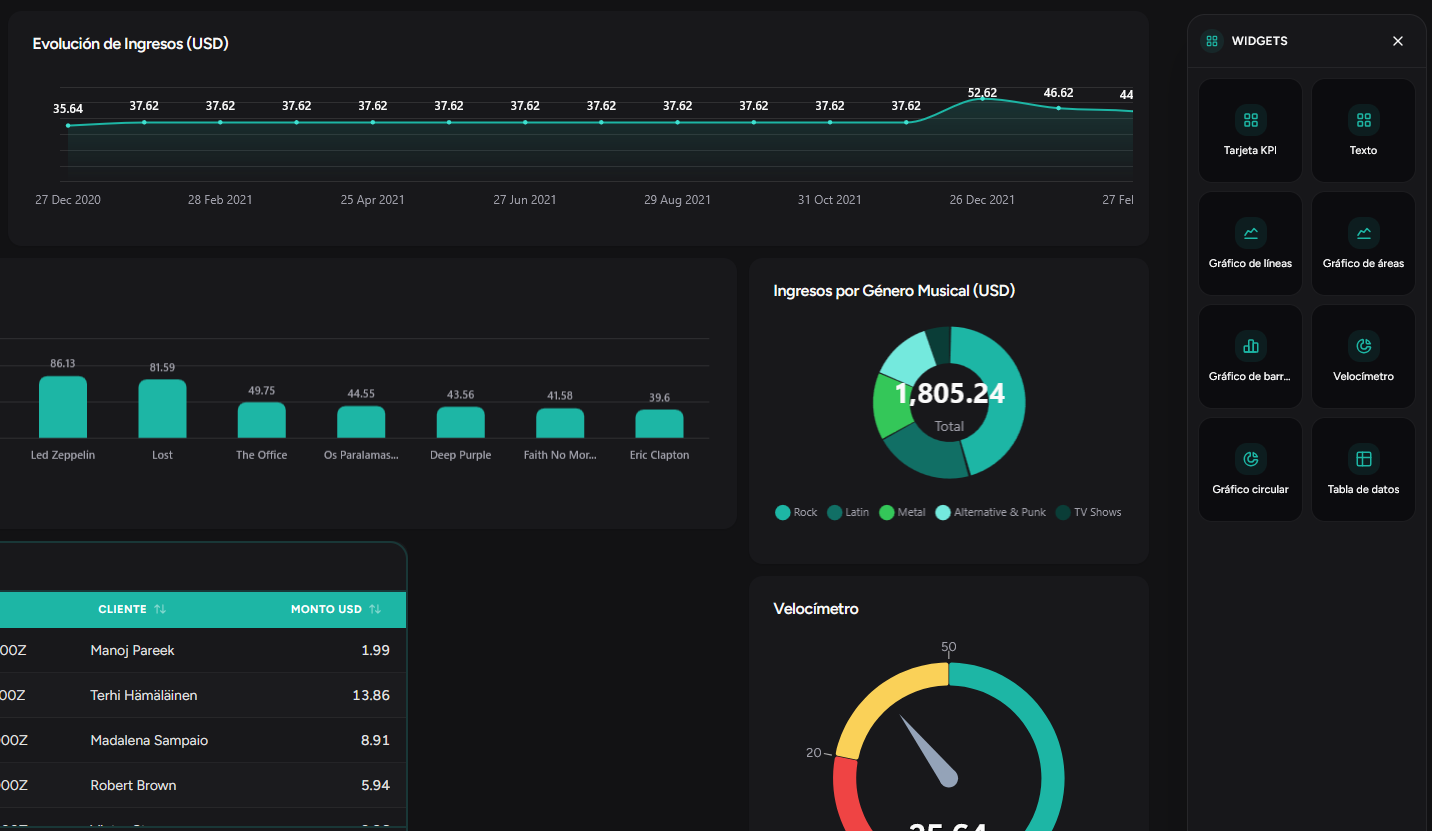Close the Widgets panel

pyautogui.click(x=1398, y=41)
